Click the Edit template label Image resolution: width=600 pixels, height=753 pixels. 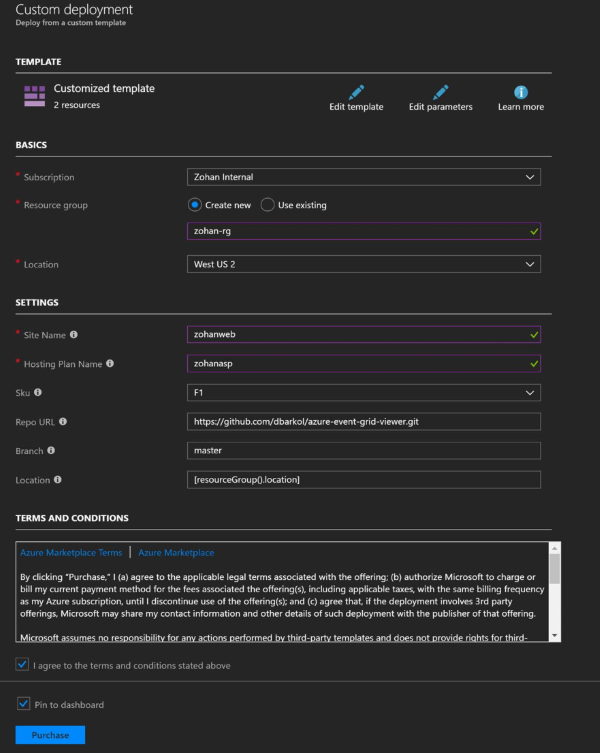pyautogui.click(x=356, y=107)
